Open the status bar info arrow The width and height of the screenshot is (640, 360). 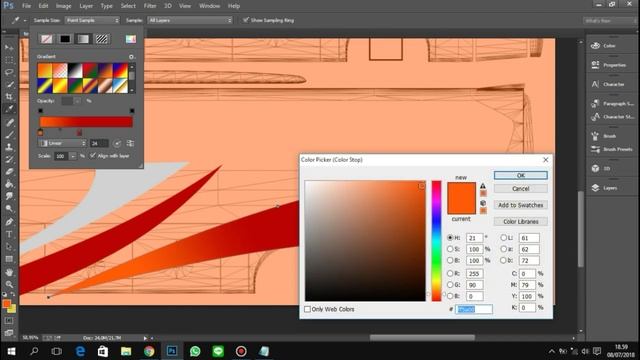(x=145, y=338)
